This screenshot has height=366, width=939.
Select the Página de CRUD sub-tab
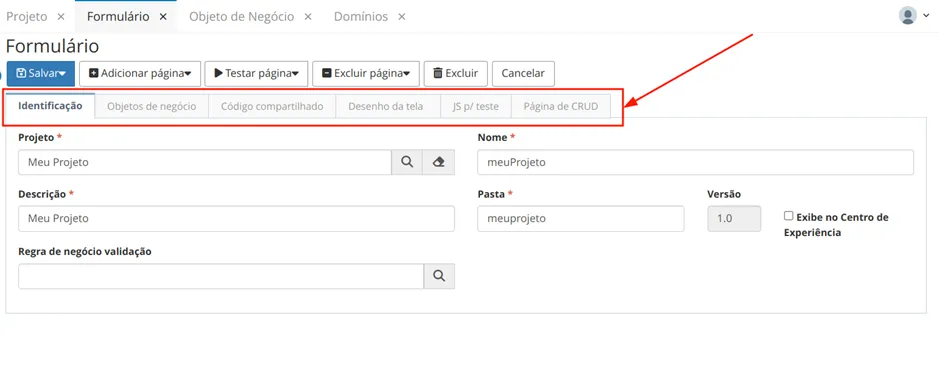pyautogui.click(x=561, y=107)
